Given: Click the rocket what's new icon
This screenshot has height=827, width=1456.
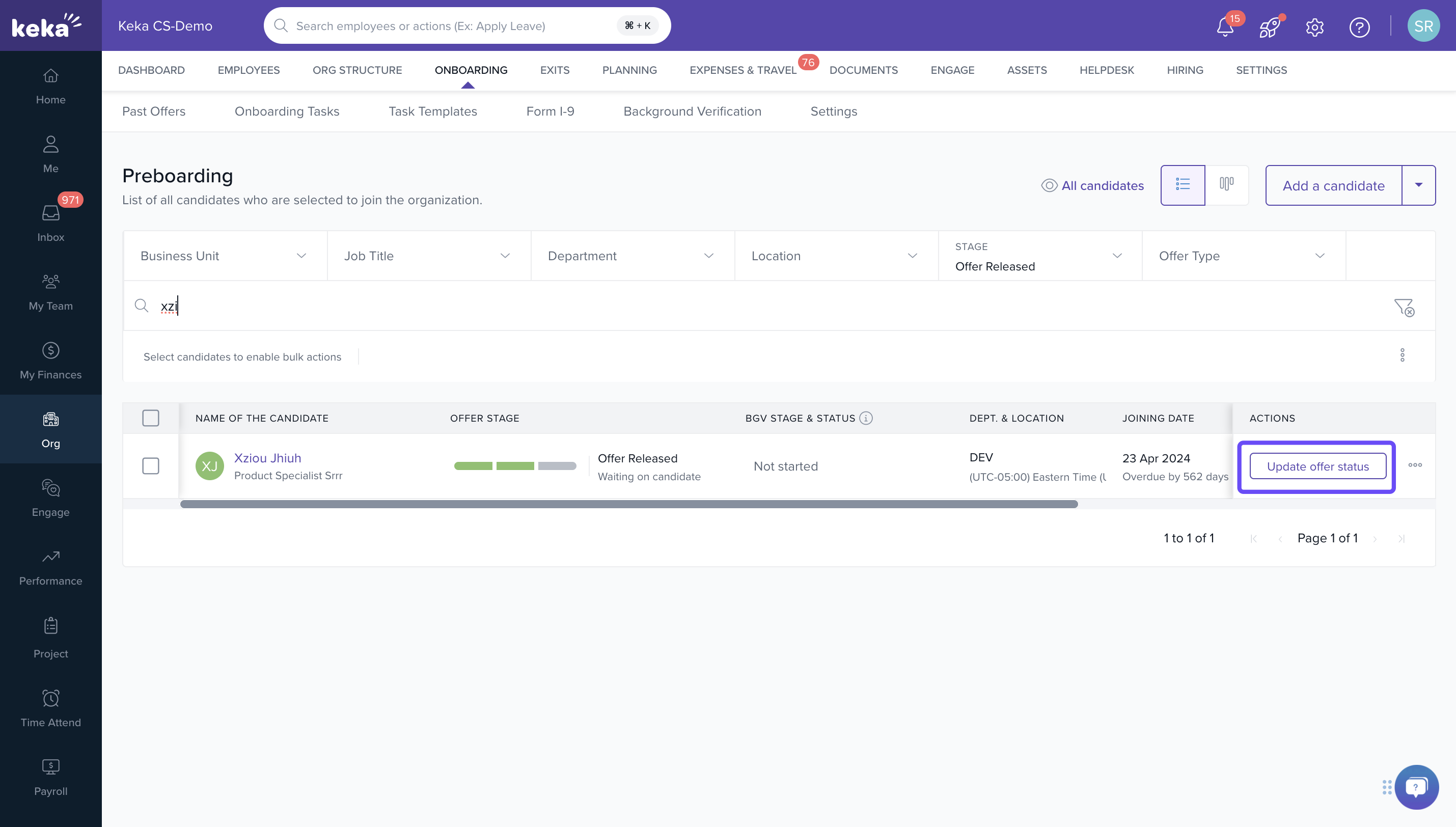Looking at the screenshot, I should [x=1269, y=26].
